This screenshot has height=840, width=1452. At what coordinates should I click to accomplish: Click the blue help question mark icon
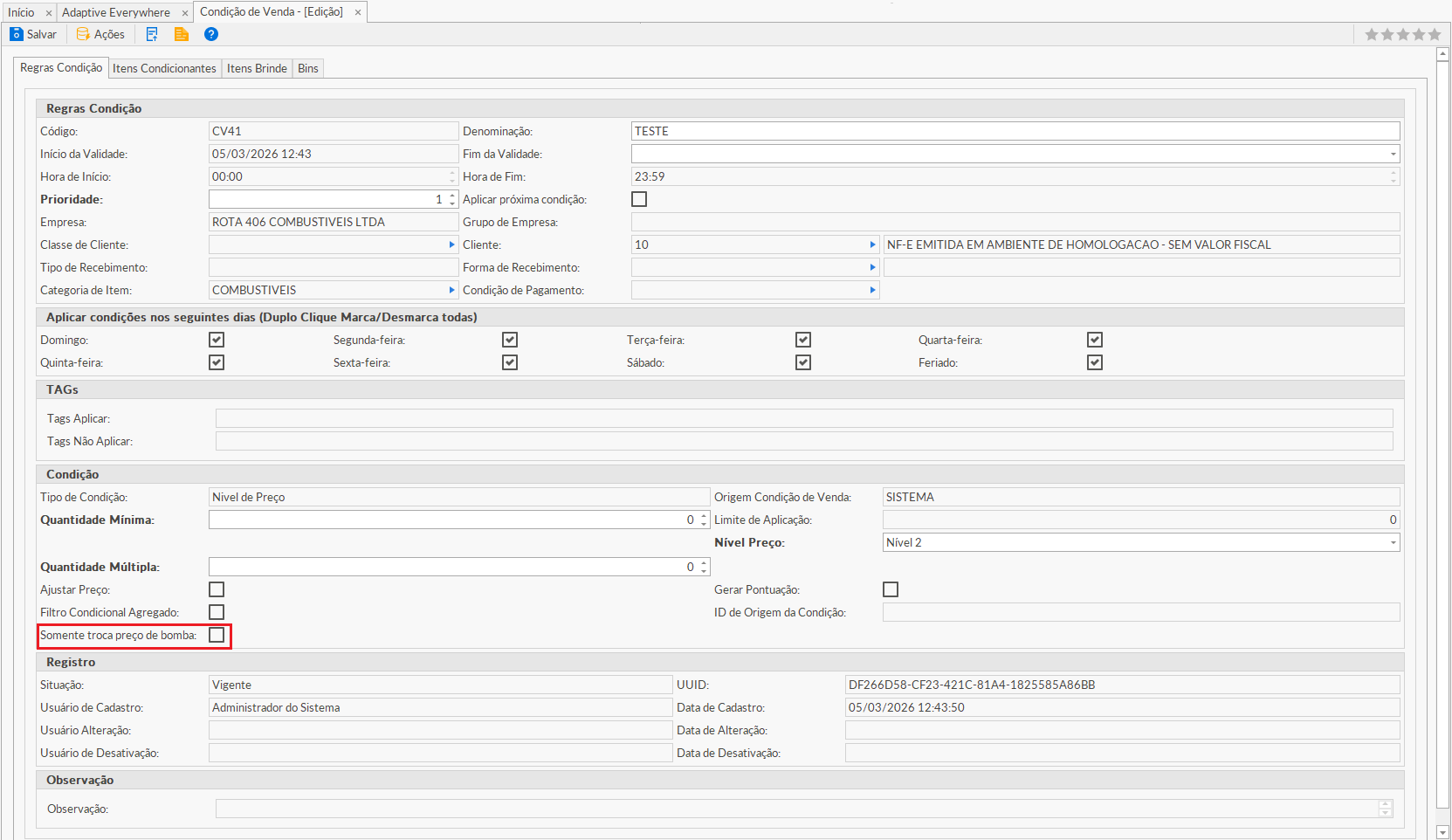click(211, 34)
